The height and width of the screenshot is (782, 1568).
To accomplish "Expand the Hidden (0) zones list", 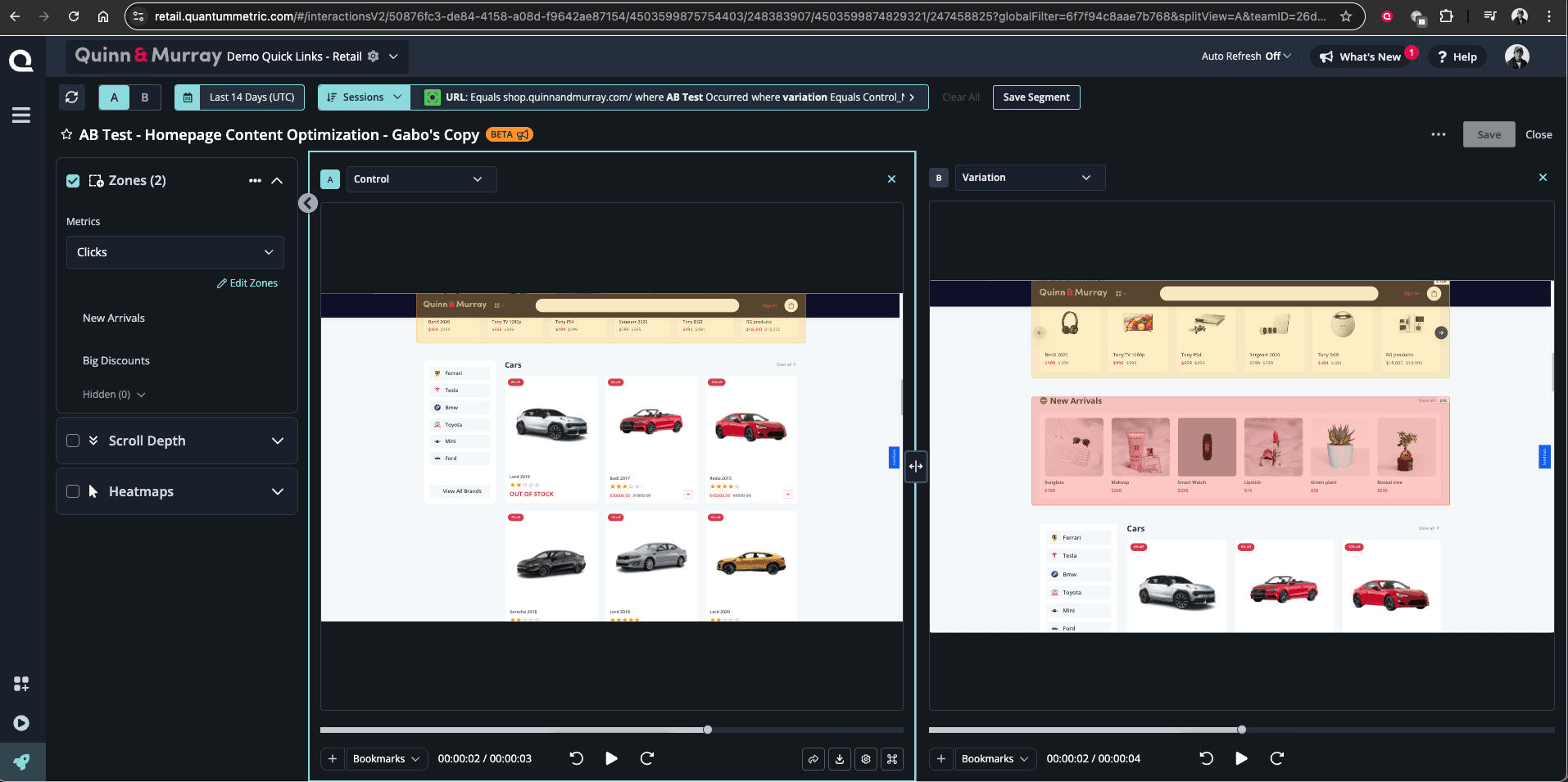I will pyautogui.click(x=114, y=395).
